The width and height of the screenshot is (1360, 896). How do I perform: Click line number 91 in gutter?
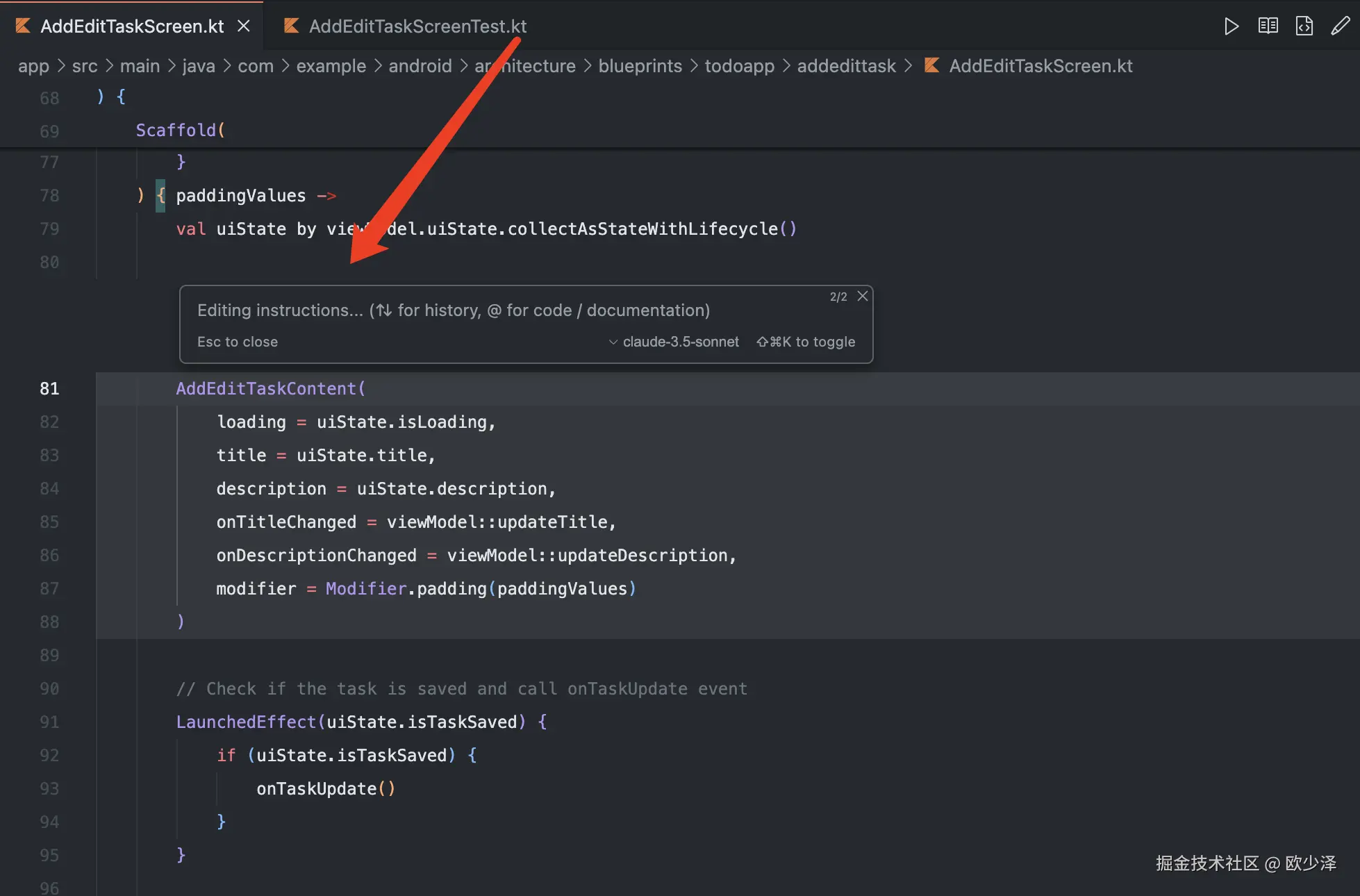click(49, 722)
